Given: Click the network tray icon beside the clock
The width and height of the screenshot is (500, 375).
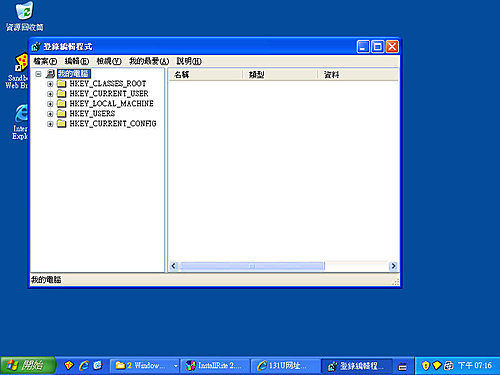Looking at the screenshot, I should (449, 366).
